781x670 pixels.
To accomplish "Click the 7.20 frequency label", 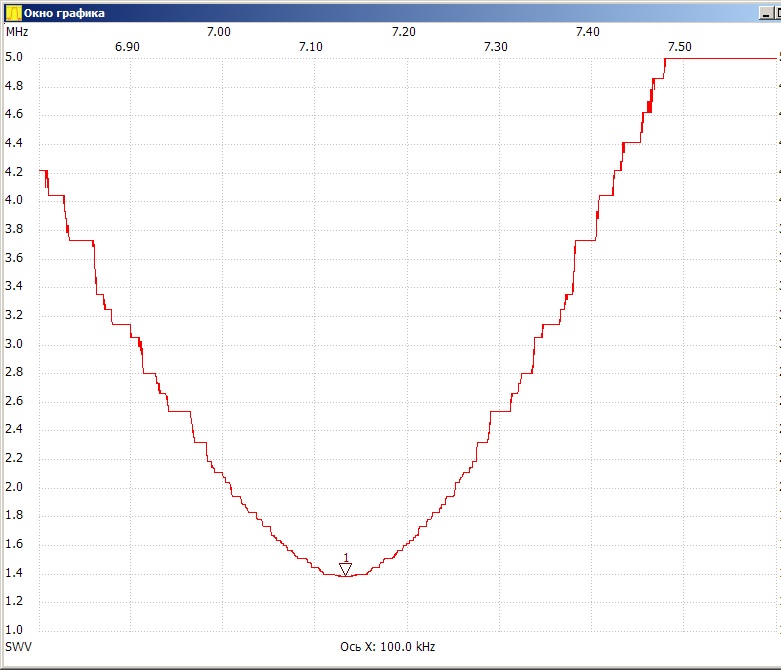I will coord(403,32).
